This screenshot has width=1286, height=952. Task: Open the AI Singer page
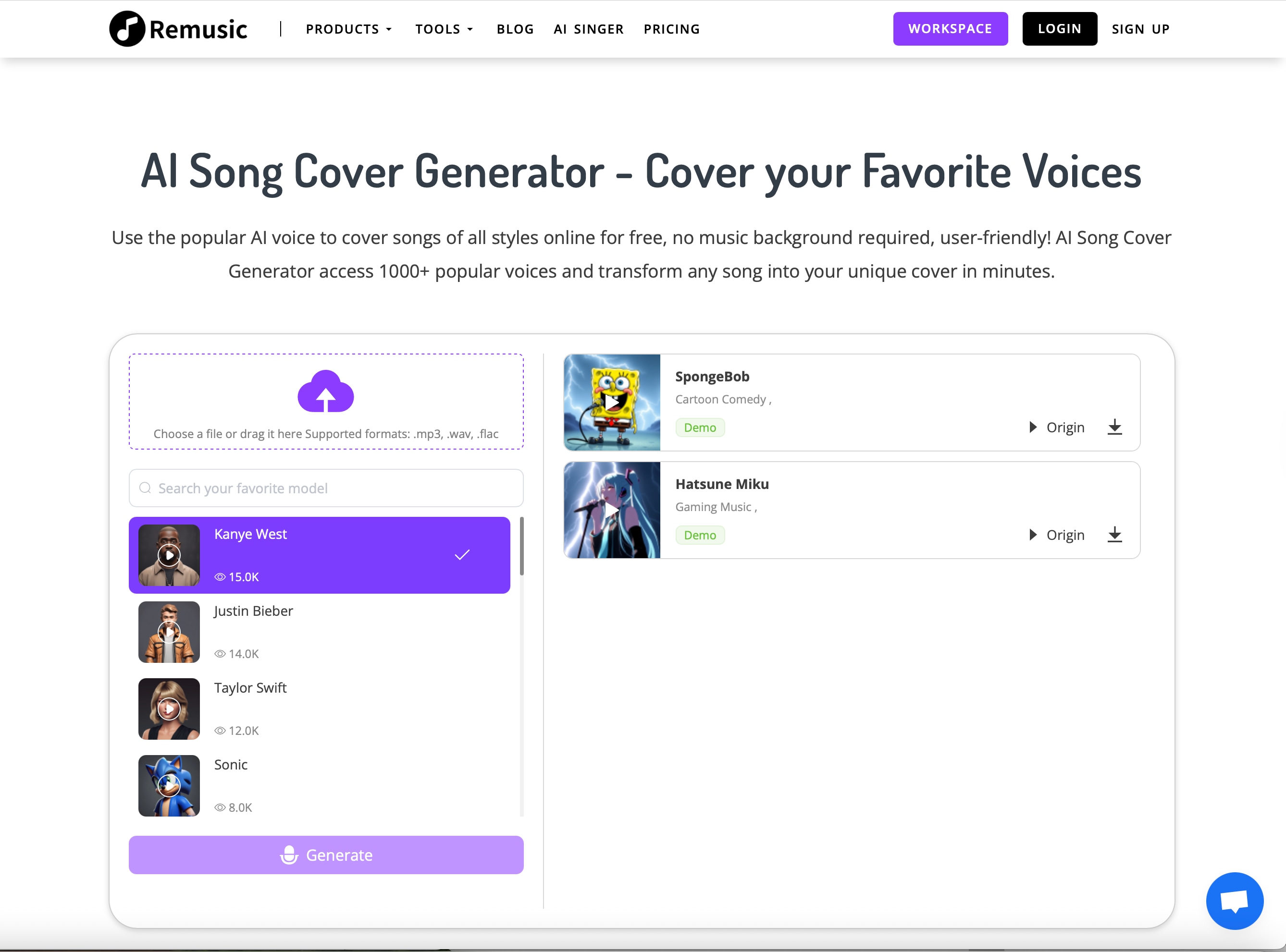[x=589, y=29]
